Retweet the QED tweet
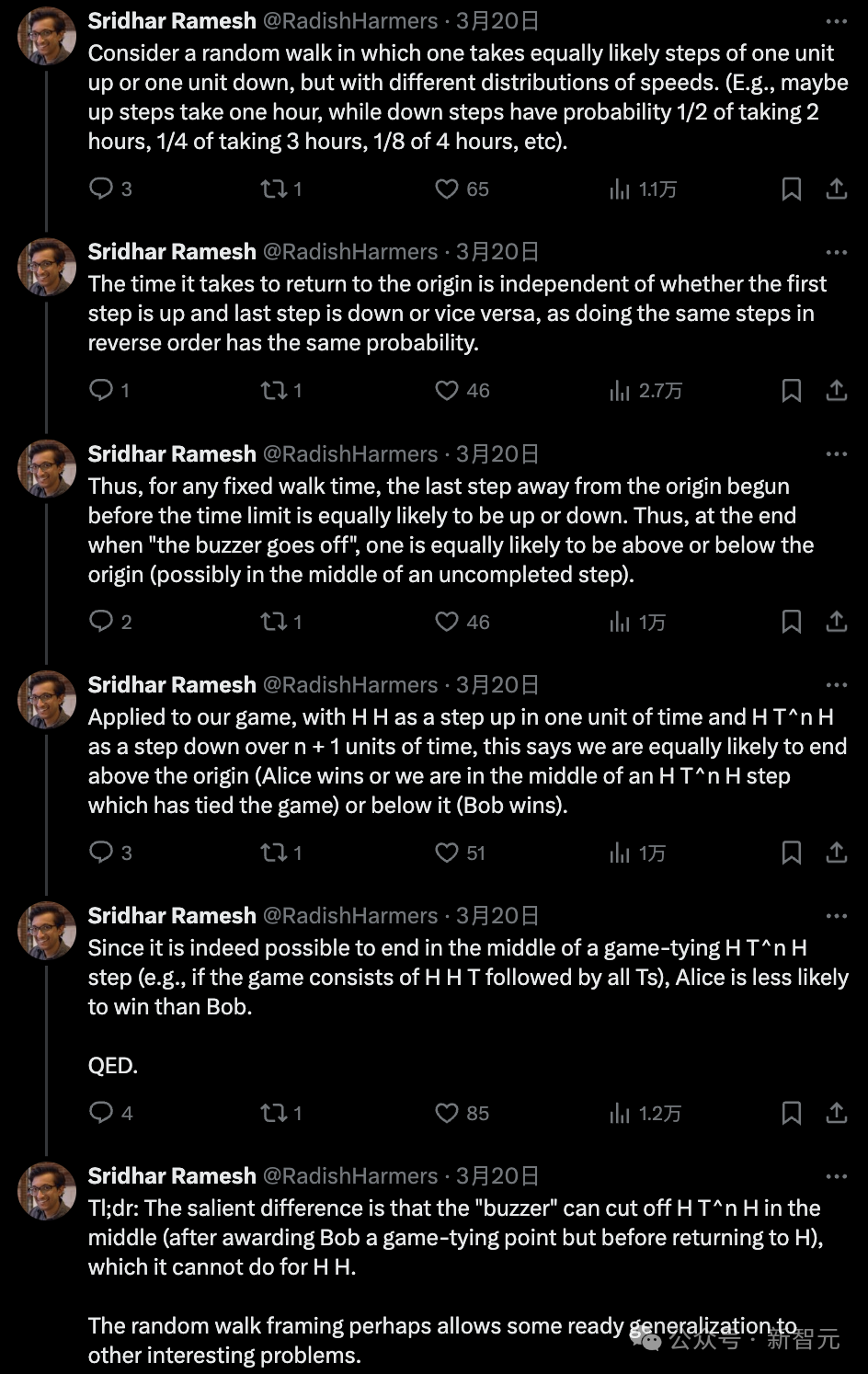Viewport: 868px width, 1374px height. click(281, 1113)
